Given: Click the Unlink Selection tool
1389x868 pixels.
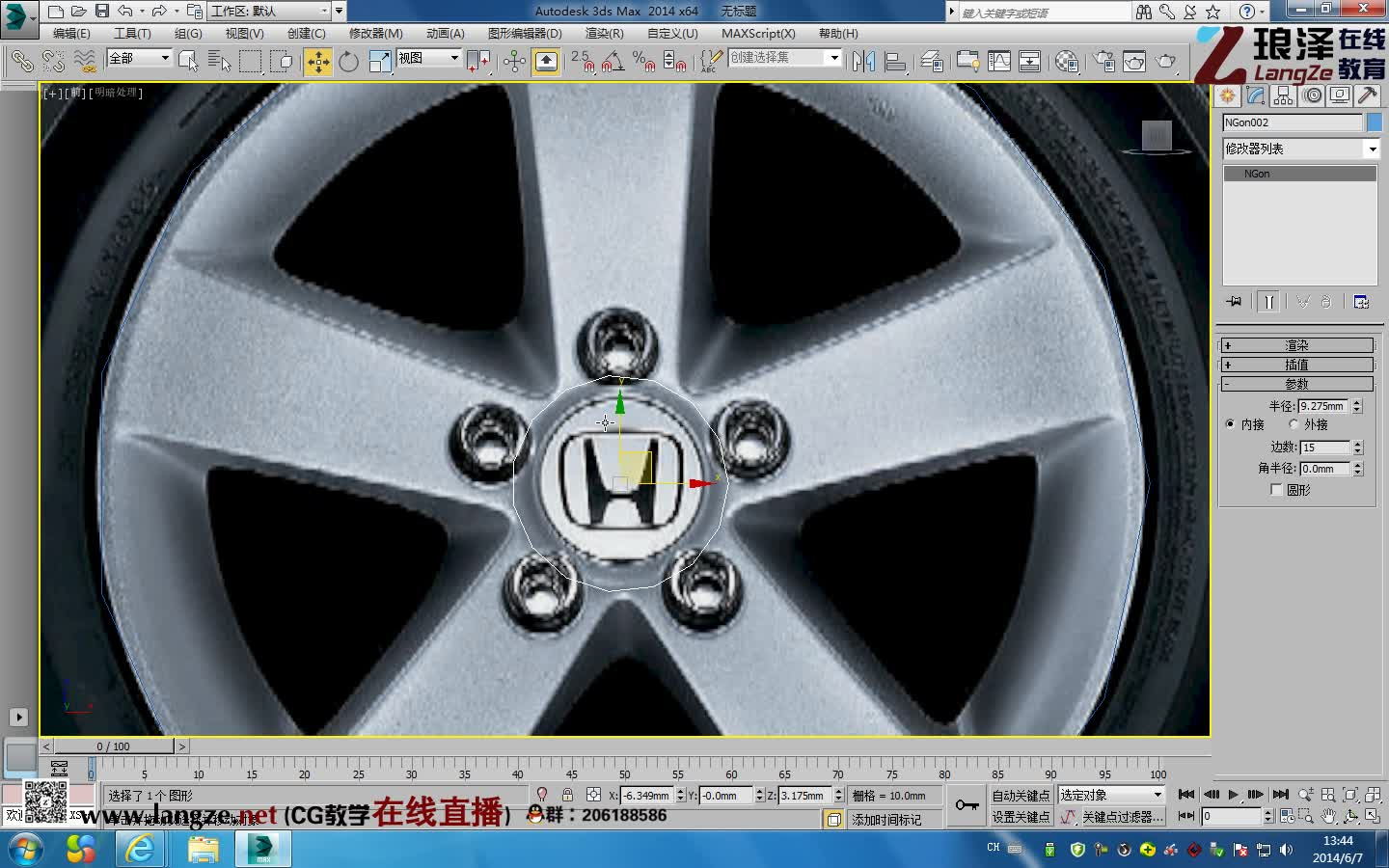Looking at the screenshot, I should 53,61.
